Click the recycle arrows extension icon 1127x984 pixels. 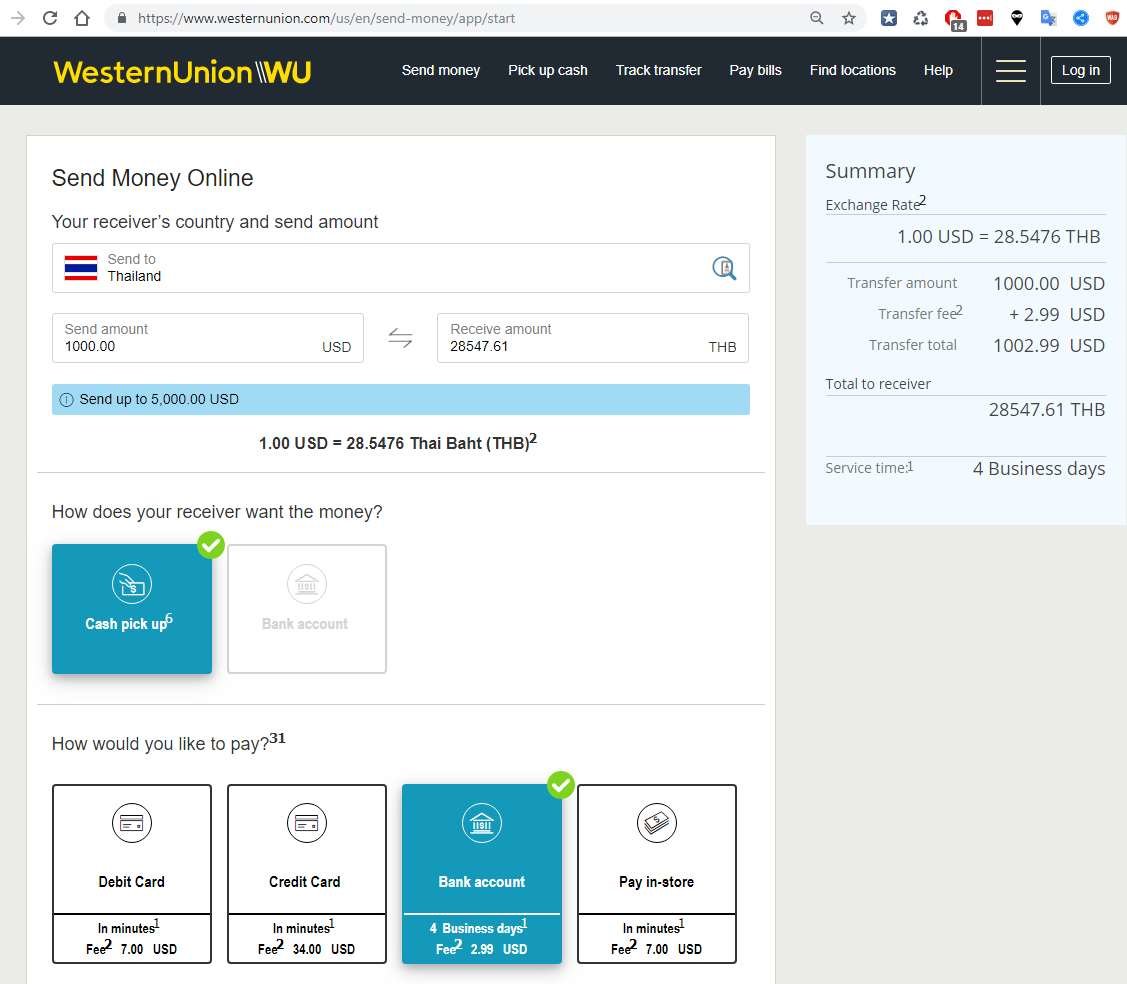(921, 18)
